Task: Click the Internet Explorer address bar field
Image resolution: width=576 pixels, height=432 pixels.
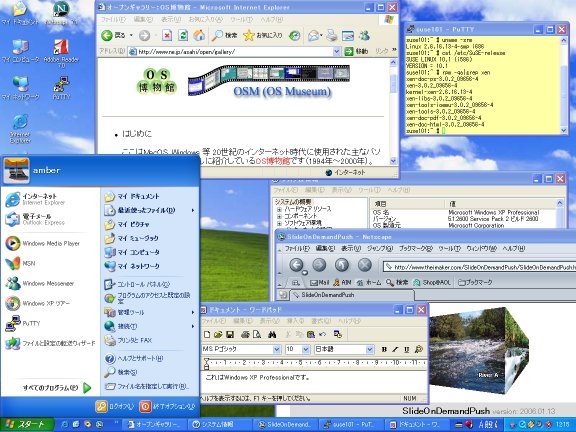Action: point(234,52)
